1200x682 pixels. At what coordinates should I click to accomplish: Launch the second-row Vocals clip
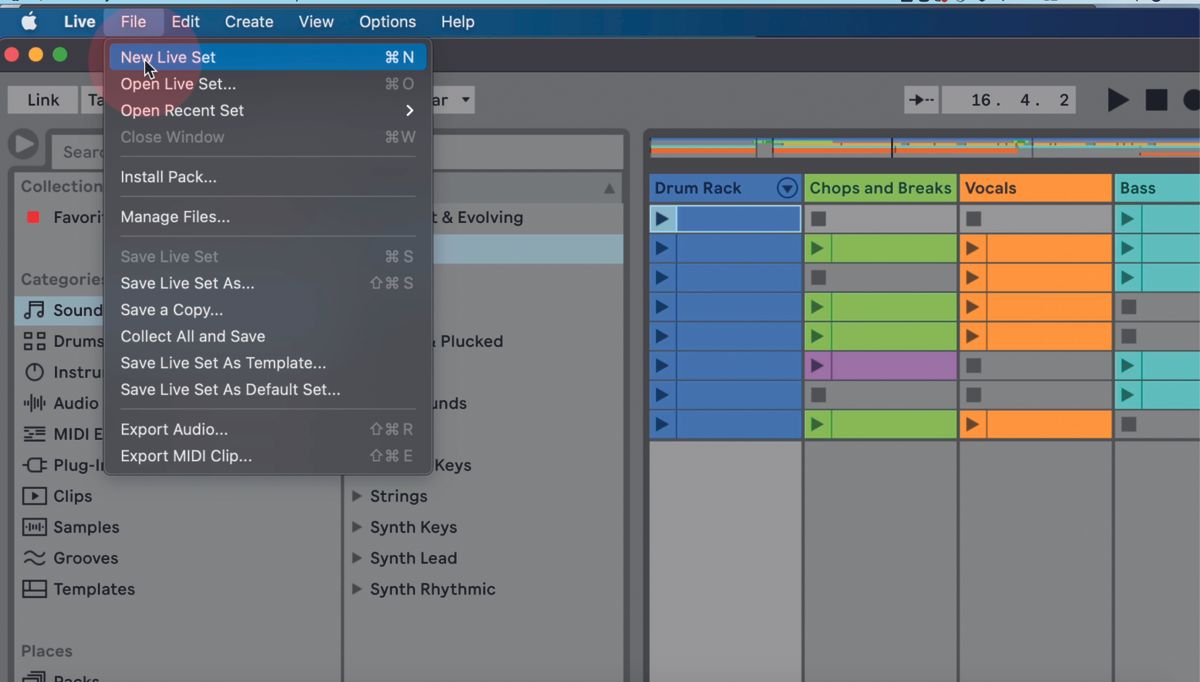[972, 248]
